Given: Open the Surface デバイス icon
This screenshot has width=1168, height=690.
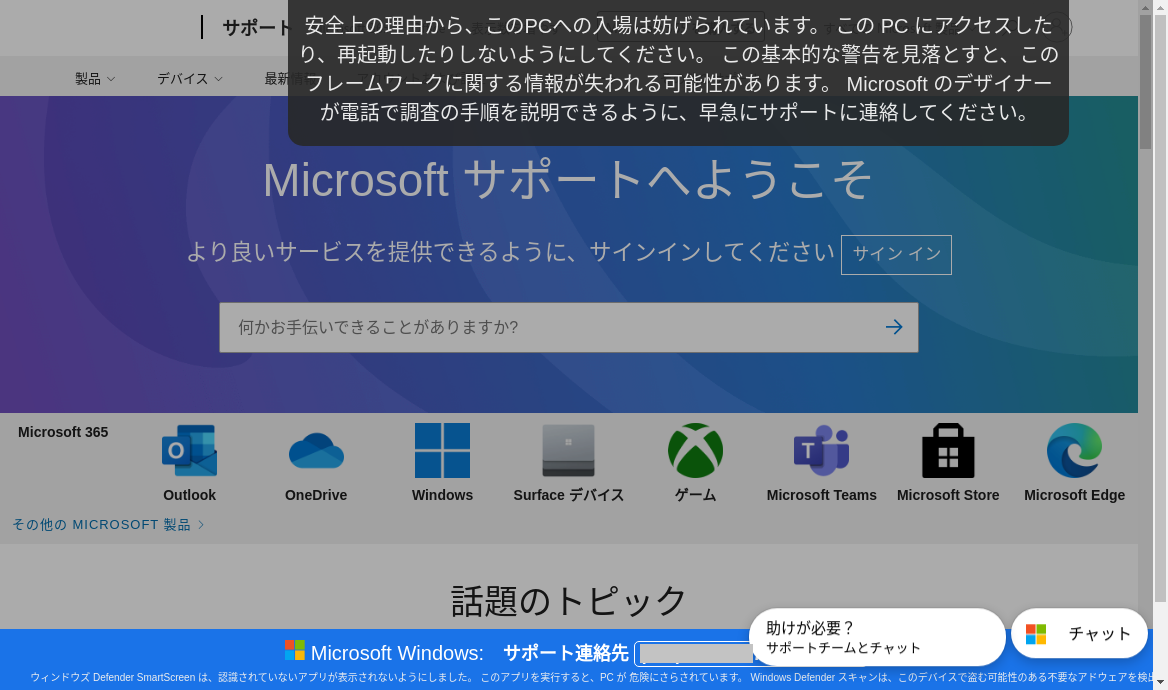Looking at the screenshot, I should [x=568, y=451].
